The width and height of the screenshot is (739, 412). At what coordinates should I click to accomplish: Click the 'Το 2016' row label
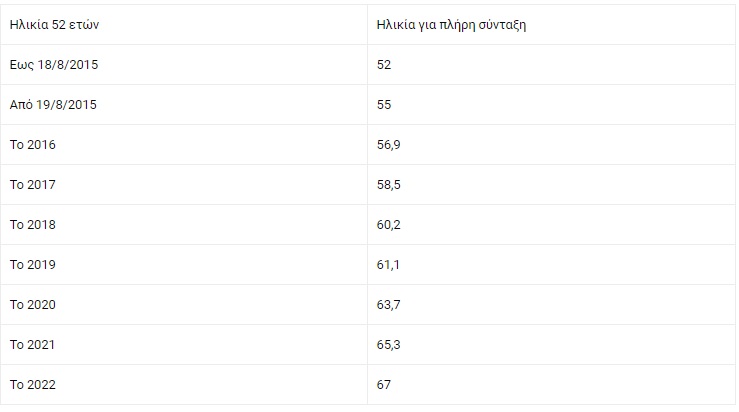coord(33,145)
